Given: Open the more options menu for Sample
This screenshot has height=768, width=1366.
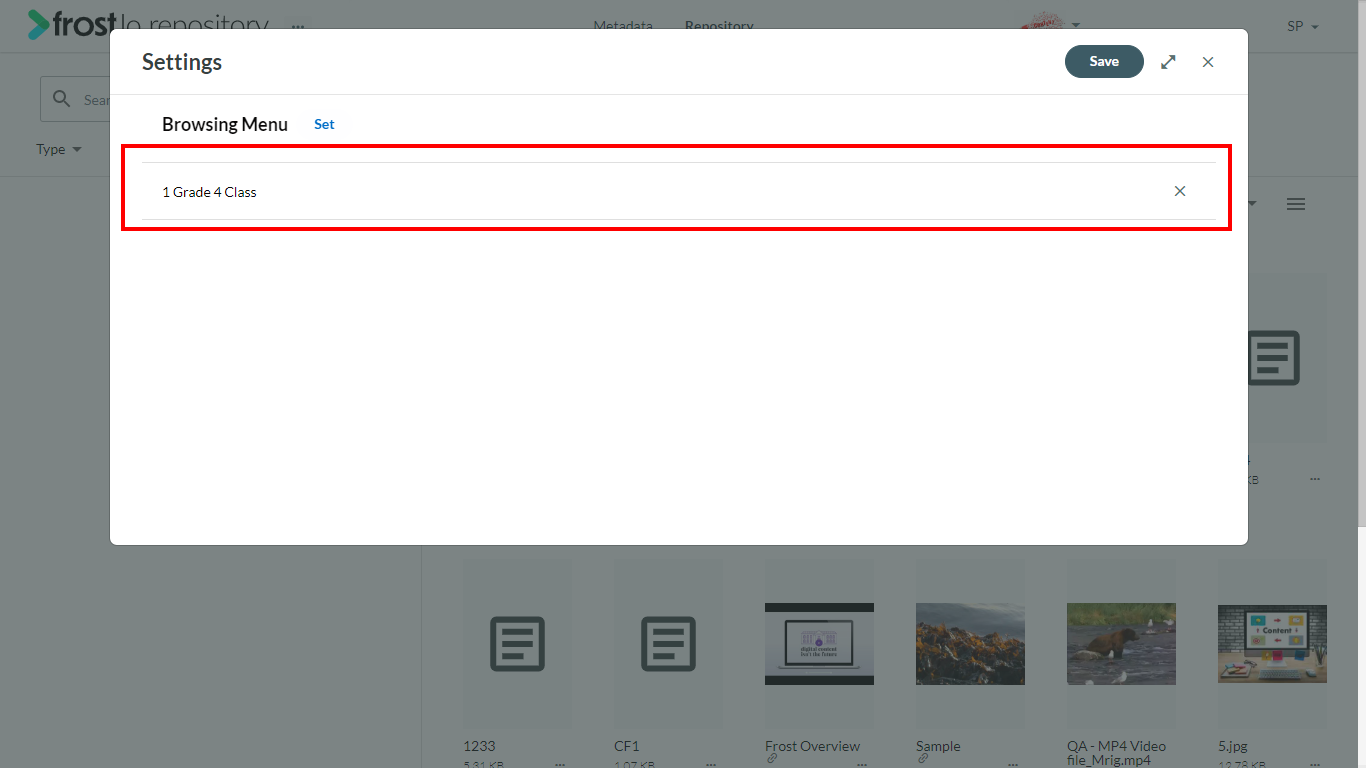Looking at the screenshot, I should (x=1013, y=763).
